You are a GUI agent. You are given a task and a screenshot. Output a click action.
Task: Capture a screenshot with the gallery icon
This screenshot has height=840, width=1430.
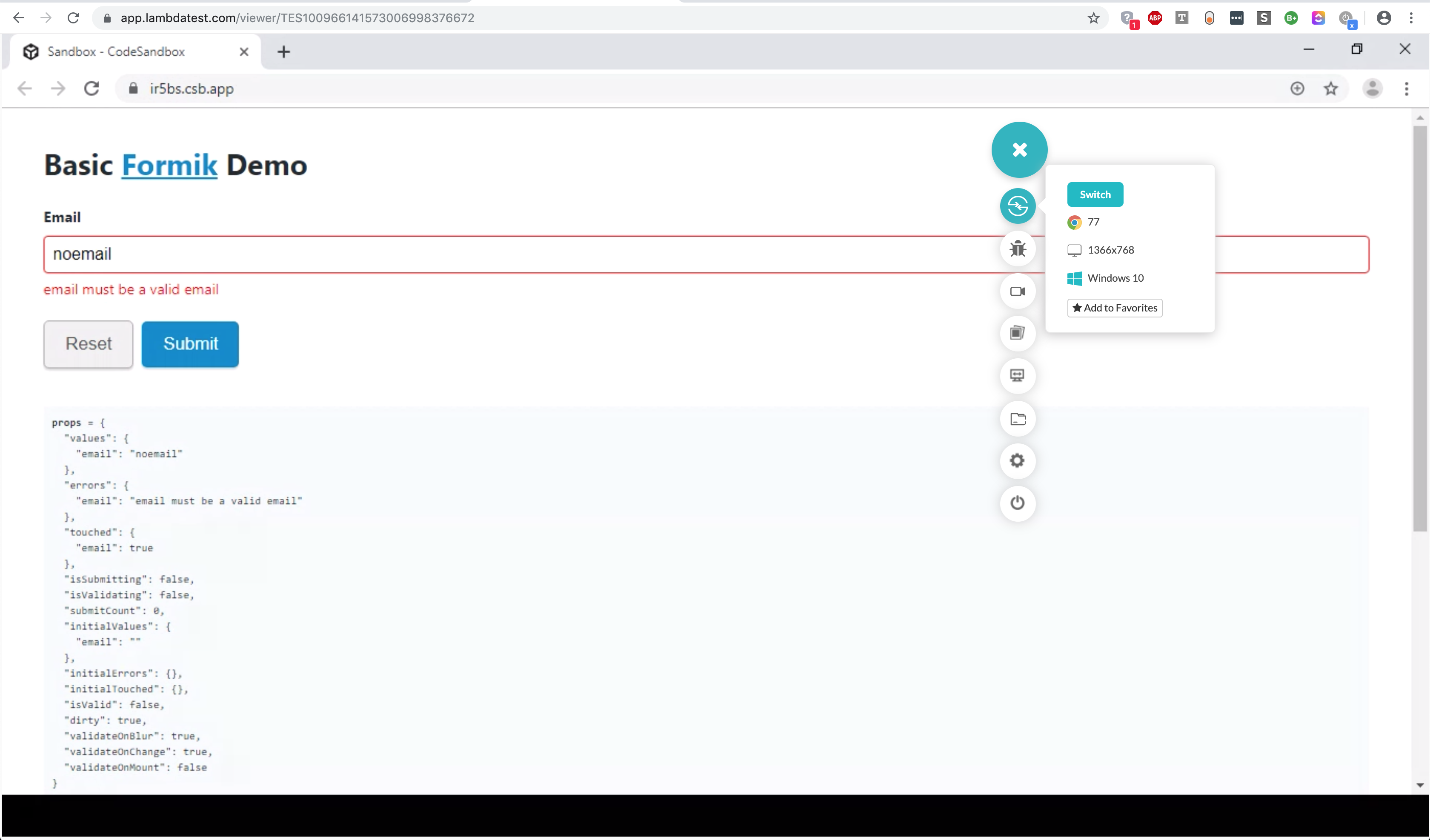click(x=1018, y=333)
